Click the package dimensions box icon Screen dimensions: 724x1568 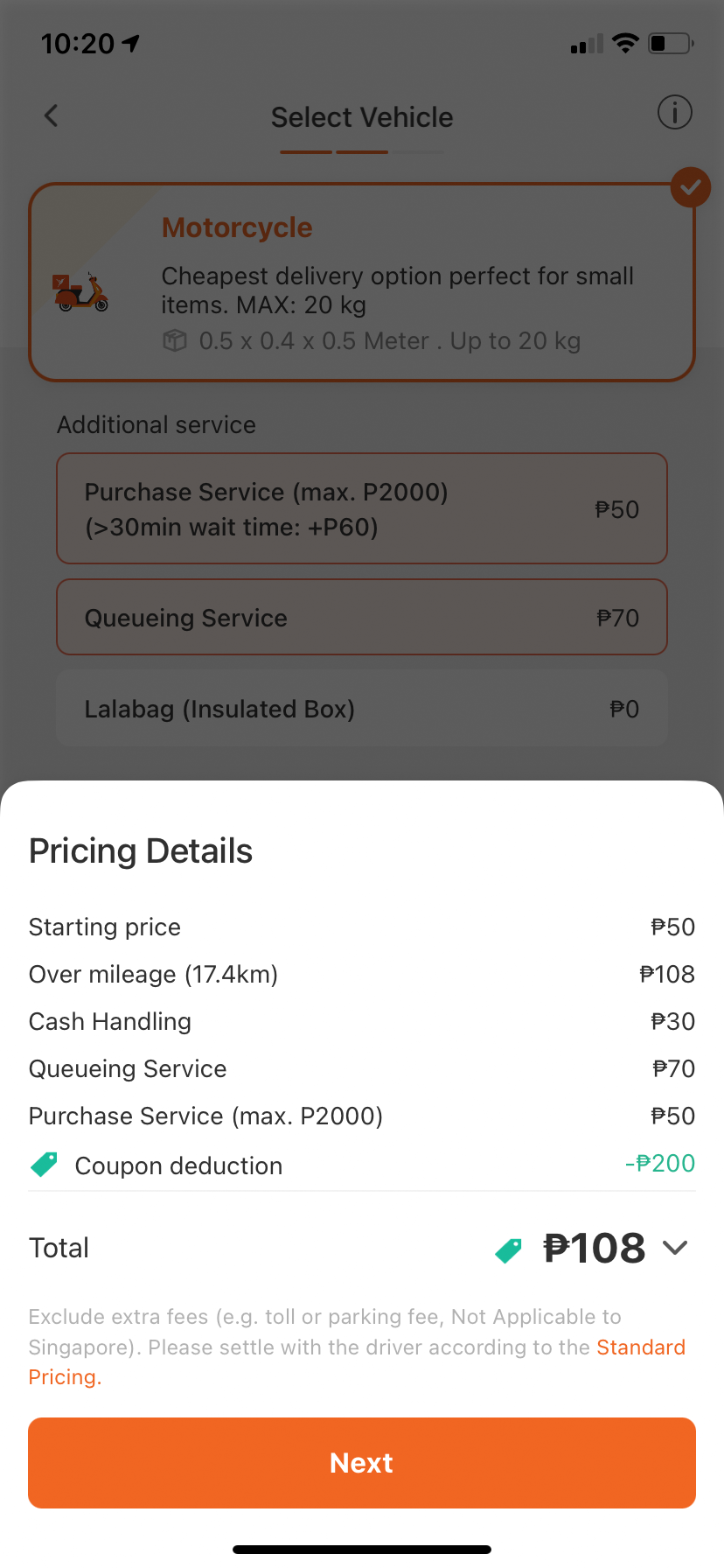175,340
